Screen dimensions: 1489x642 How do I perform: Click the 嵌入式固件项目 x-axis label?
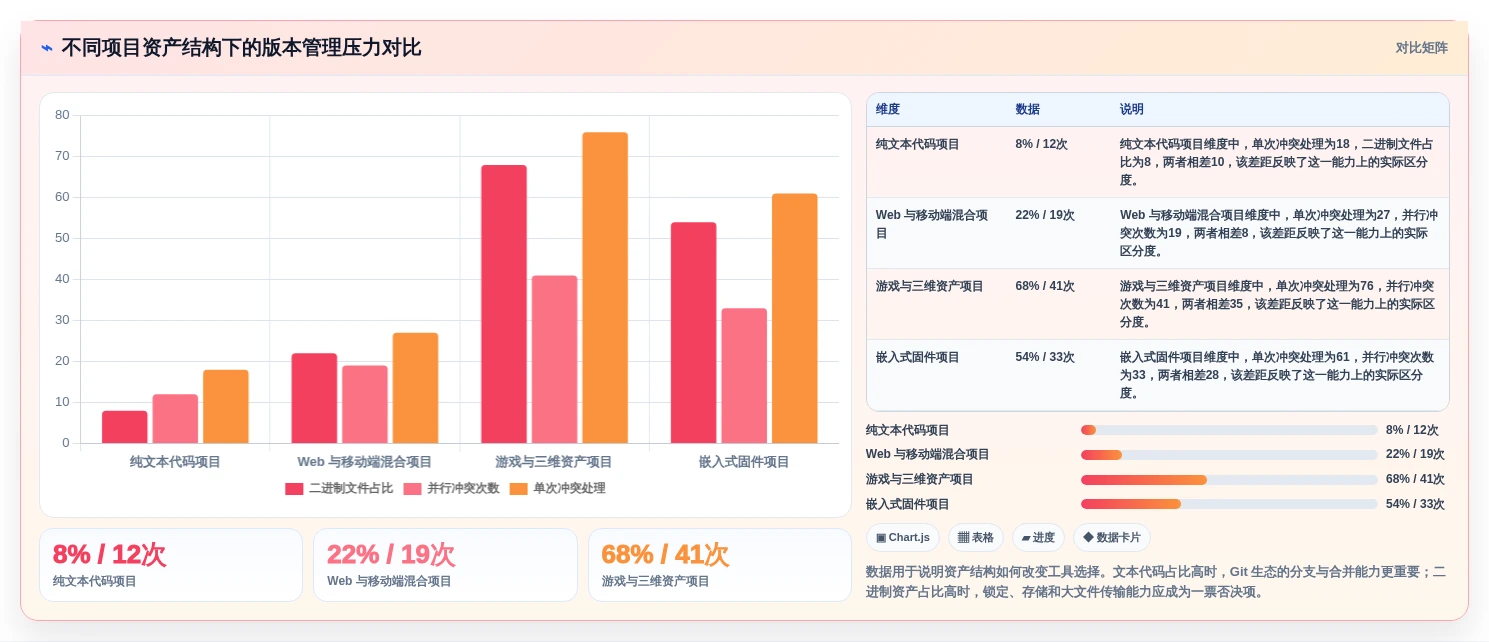(x=744, y=462)
